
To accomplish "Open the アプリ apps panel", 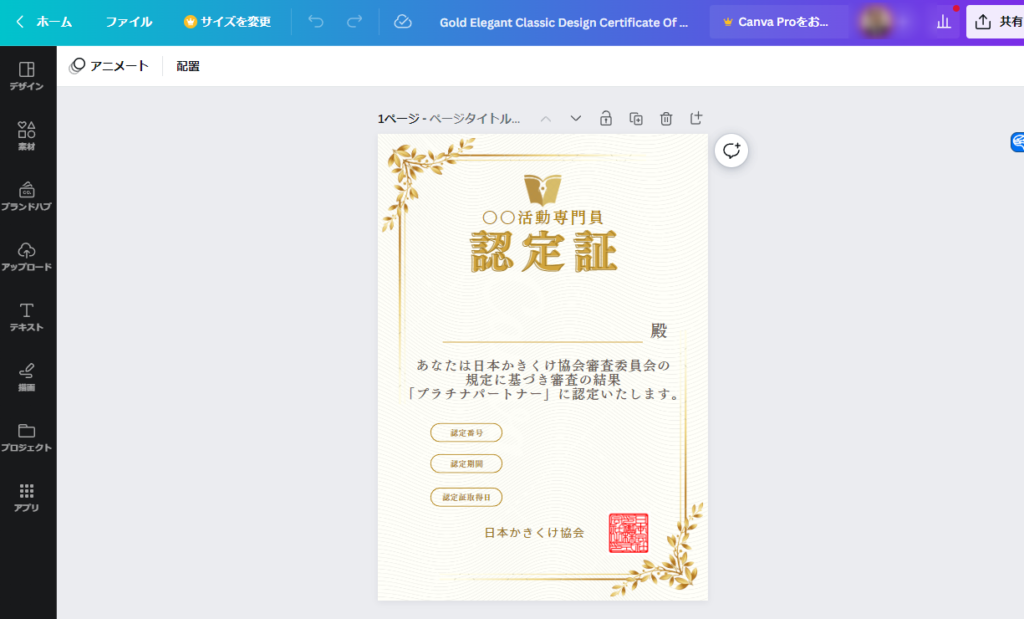I will pos(27,497).
